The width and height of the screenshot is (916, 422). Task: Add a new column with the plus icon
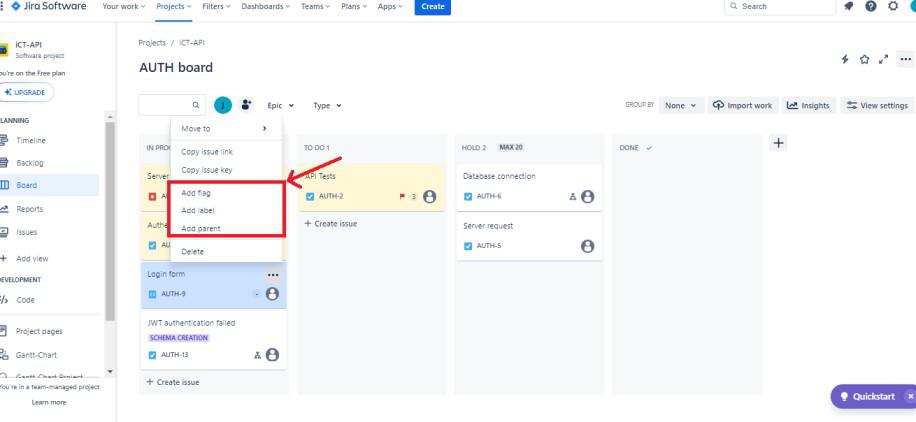tap(778, 143)
